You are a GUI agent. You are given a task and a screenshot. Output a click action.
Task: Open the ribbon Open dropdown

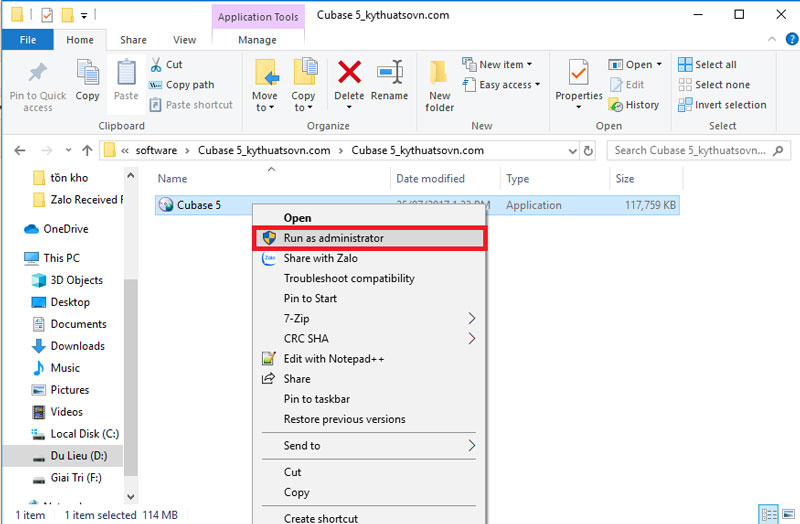635,64
